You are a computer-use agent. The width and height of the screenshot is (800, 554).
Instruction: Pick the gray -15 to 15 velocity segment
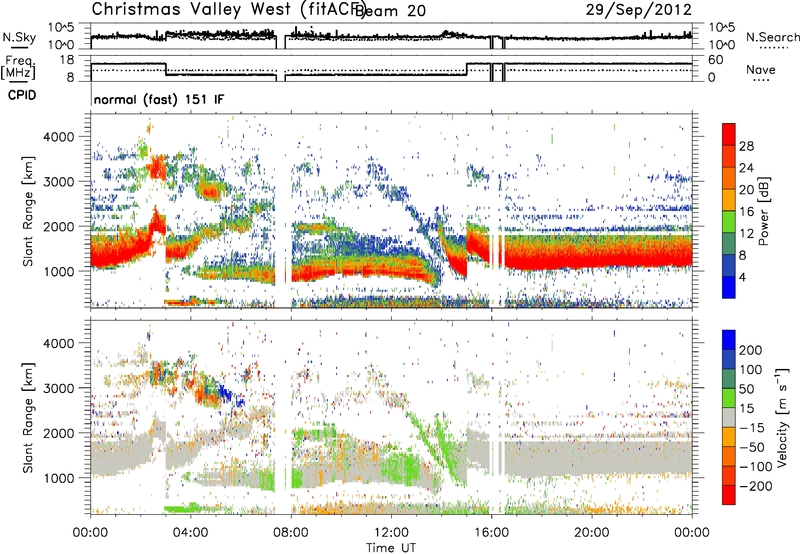pyautogui.click(x=729, y=418)
